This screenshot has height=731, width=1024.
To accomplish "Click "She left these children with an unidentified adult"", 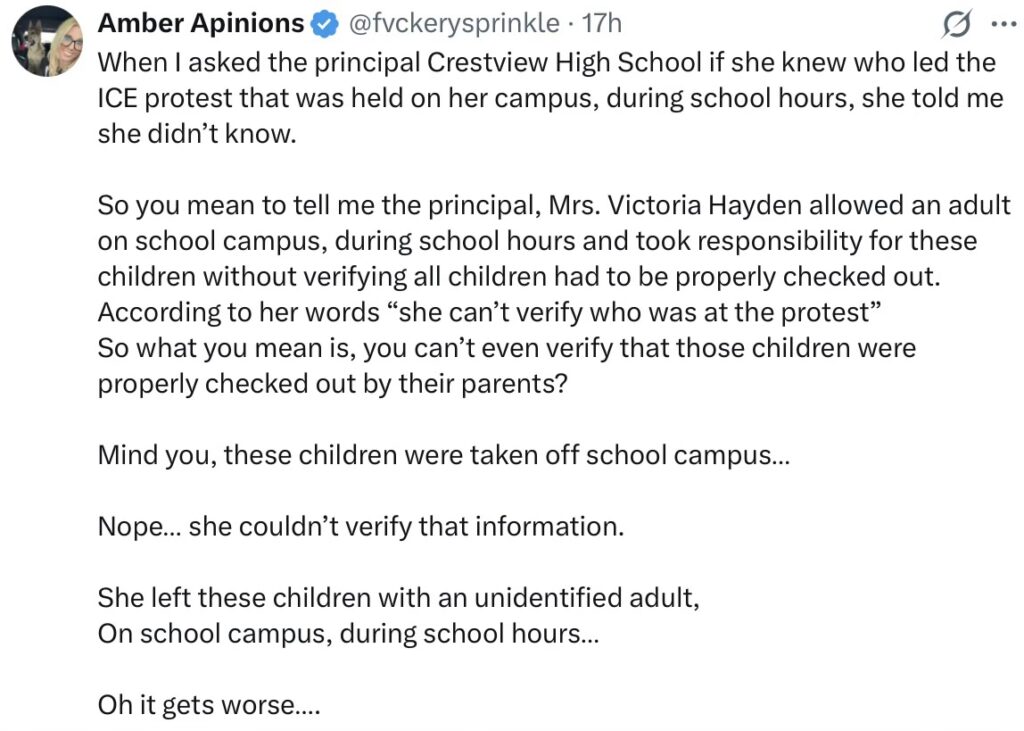I will pos(398,598).
